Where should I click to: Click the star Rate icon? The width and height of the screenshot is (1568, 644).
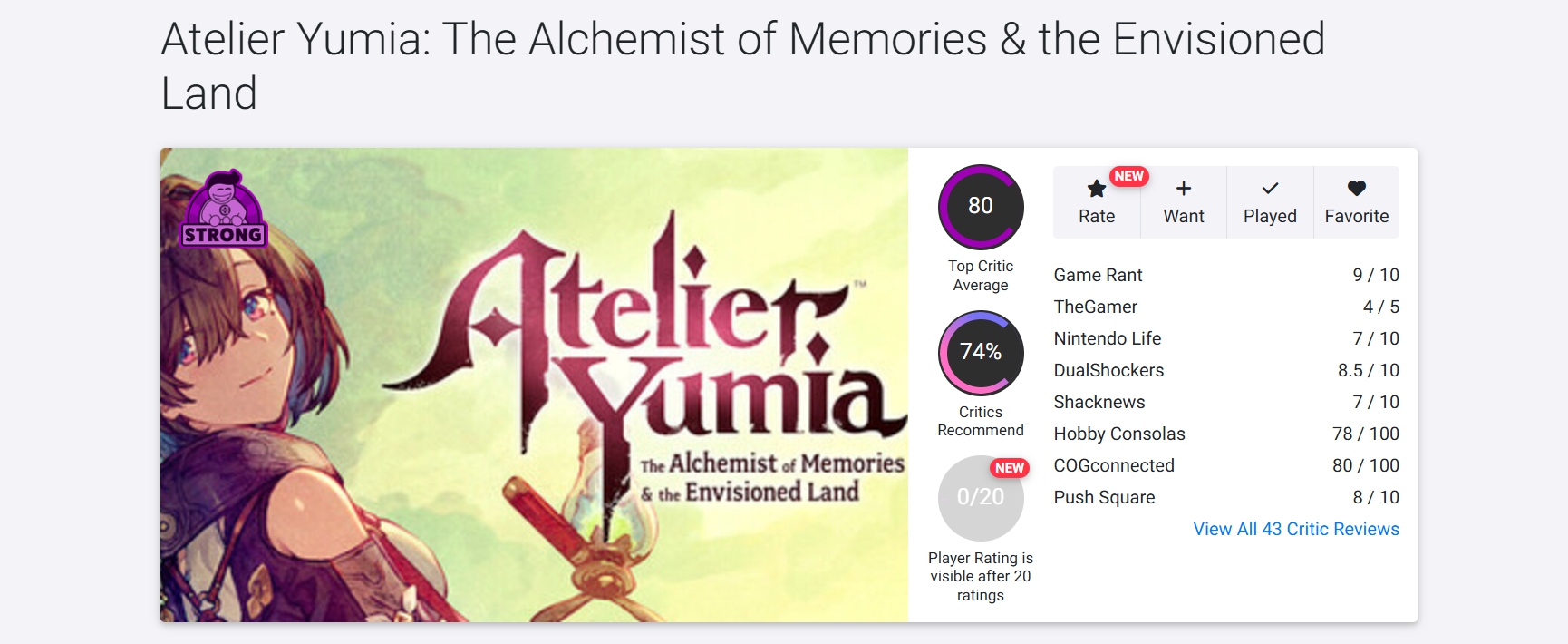coord(1097,189)
